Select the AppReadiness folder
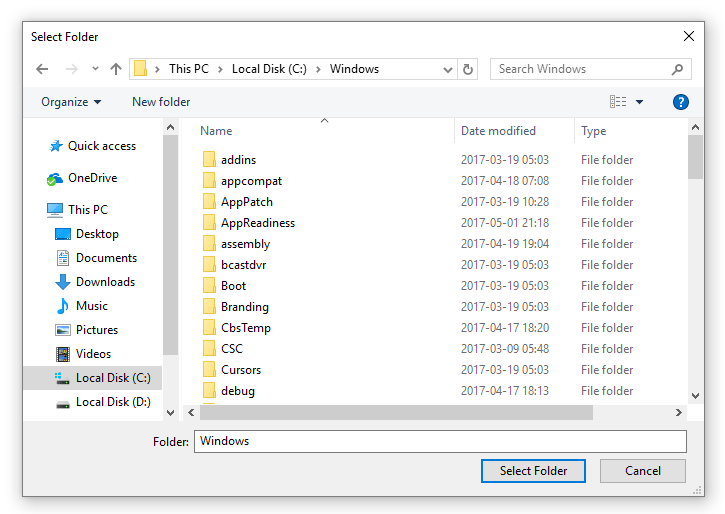 pyautogui.click(x=257, y=223)
